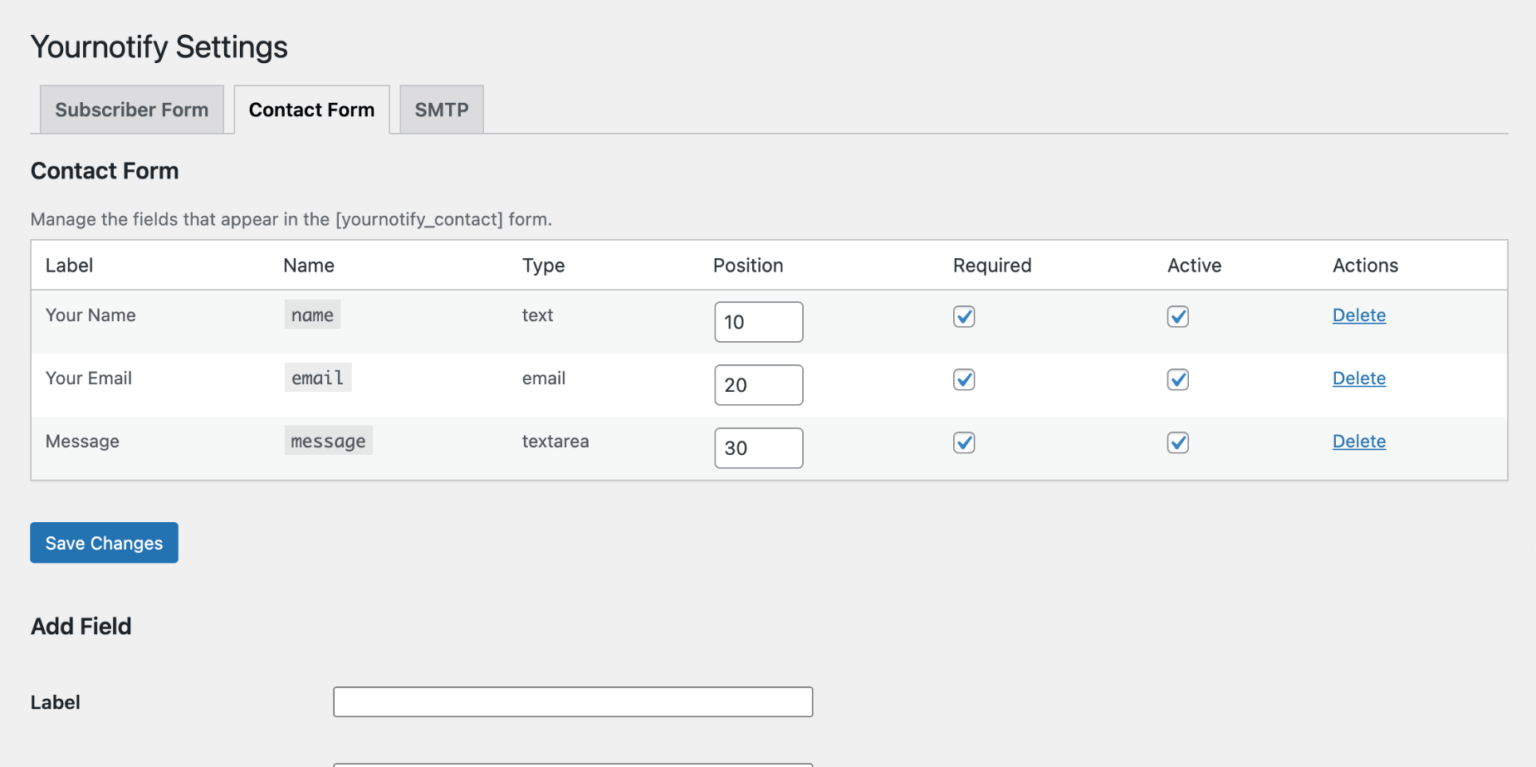Disable the Active checkbox for Your Email
Image resolution: width=1536 pixels, height=767 pixels.
1177,379
